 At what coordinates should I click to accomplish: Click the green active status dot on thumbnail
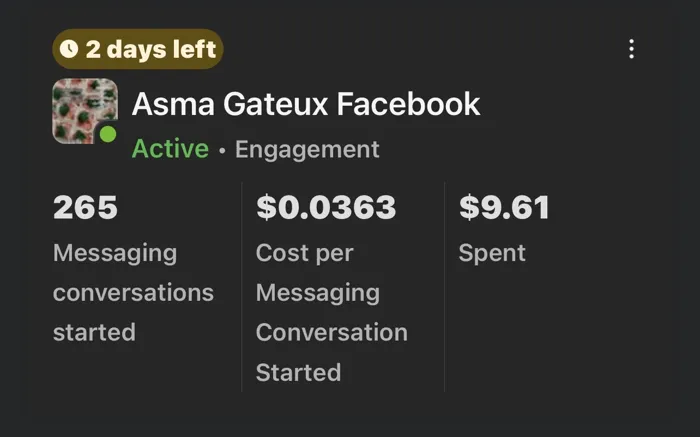coord(108,134)
